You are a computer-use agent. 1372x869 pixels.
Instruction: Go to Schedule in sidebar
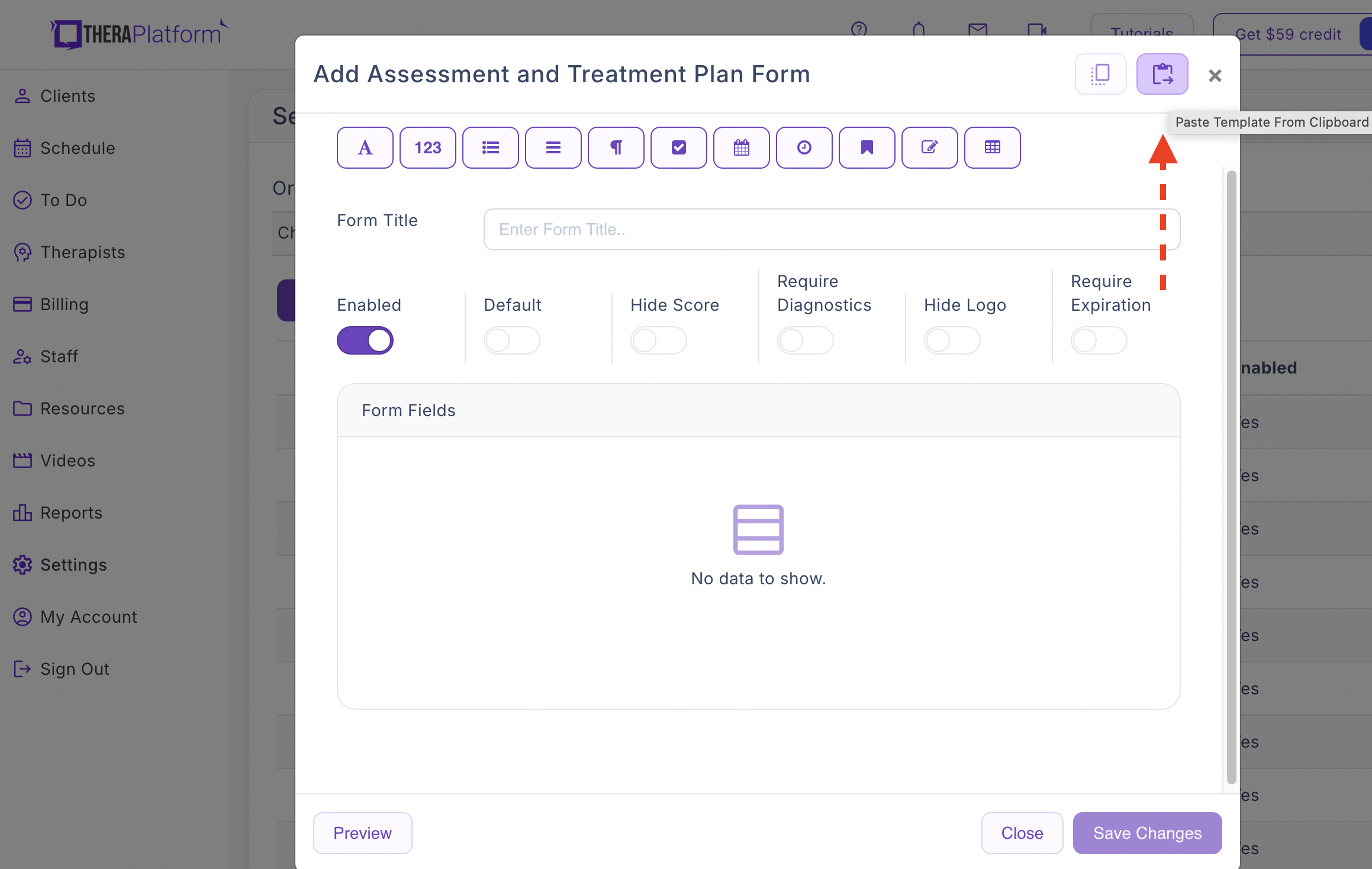click(x=65, y=148)
